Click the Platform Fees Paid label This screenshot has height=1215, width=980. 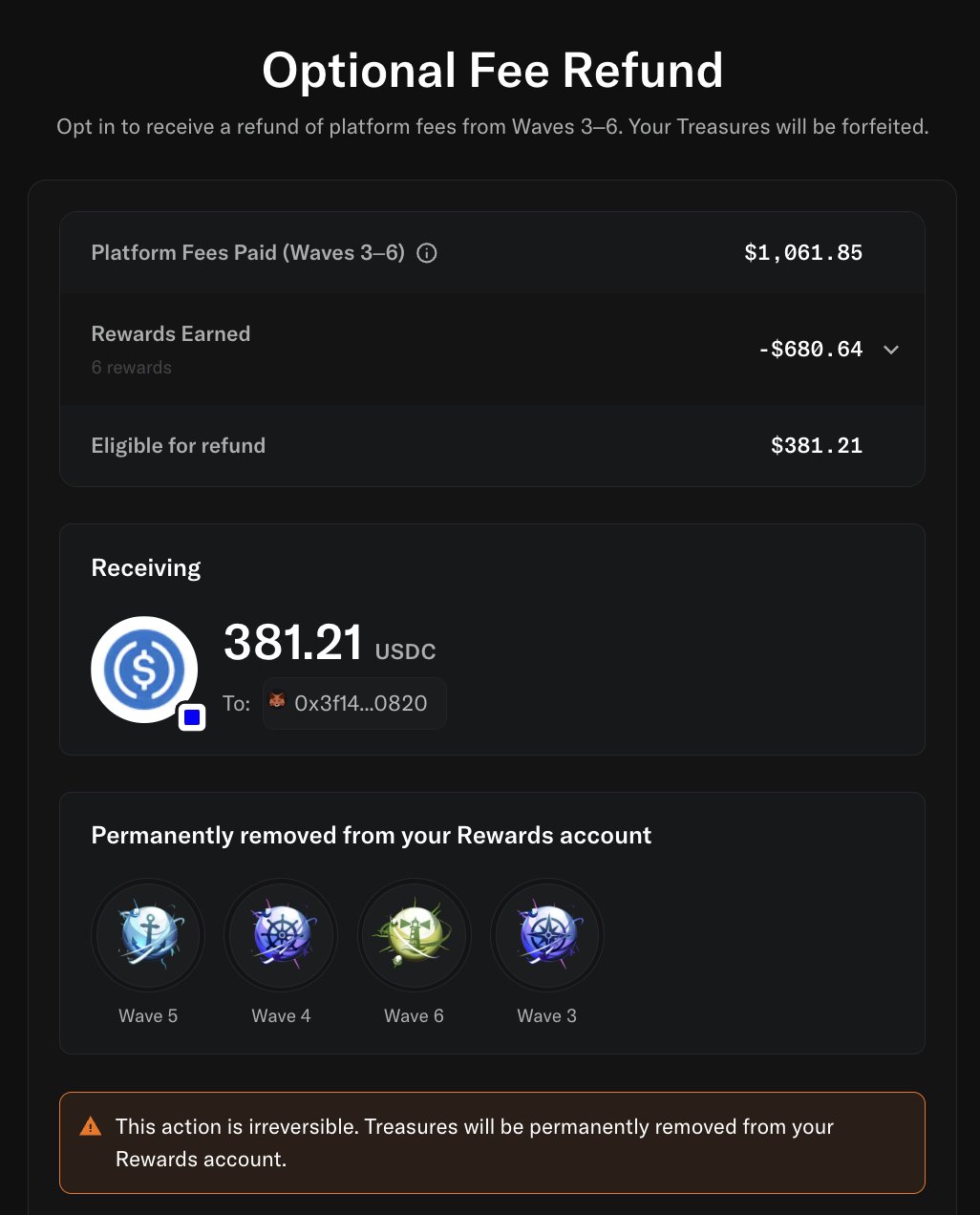coord(247,253)
